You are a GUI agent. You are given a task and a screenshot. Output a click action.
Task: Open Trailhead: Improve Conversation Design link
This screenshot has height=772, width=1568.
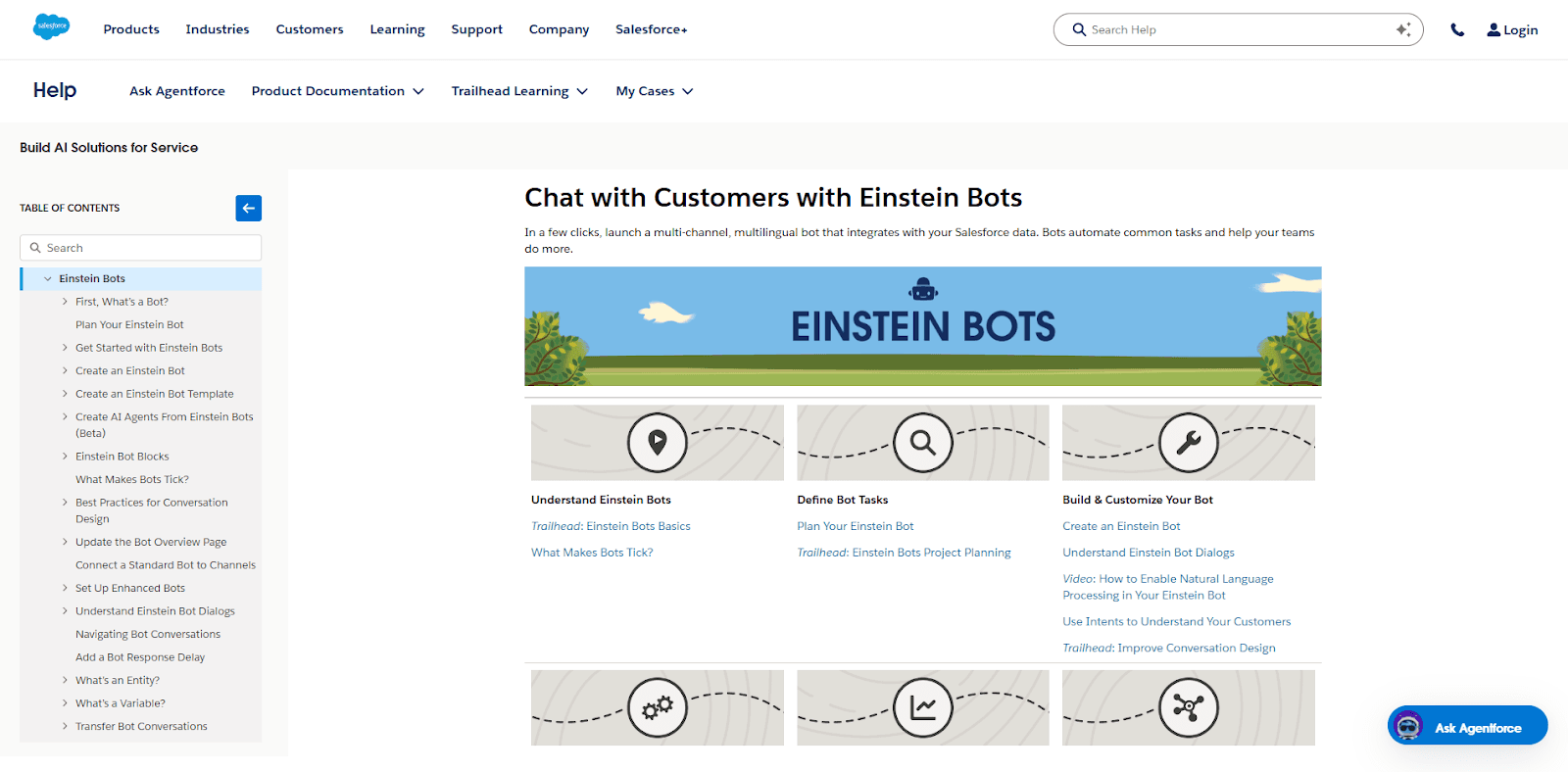coord(1169,648)
